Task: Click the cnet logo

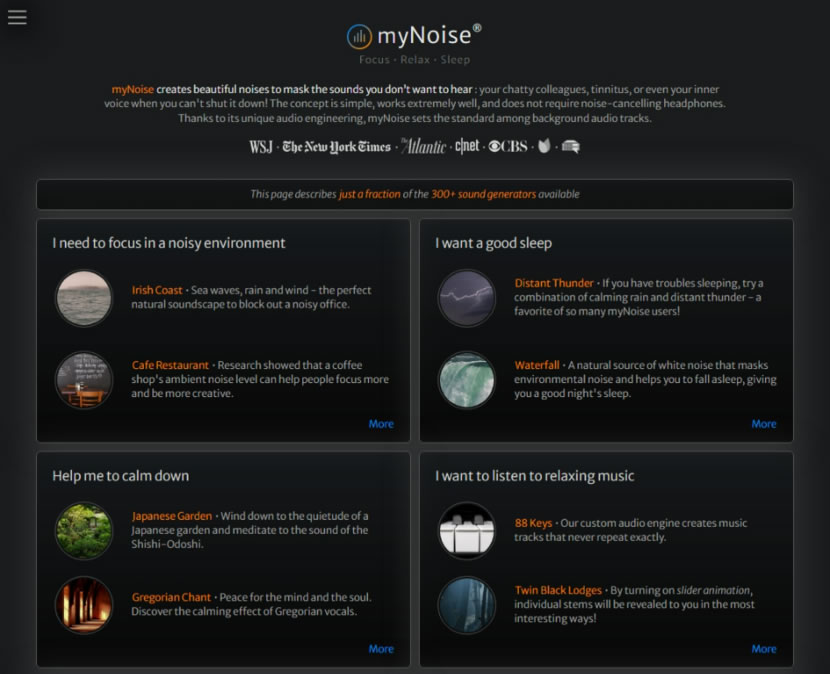Action: click(x=467, y=147)
